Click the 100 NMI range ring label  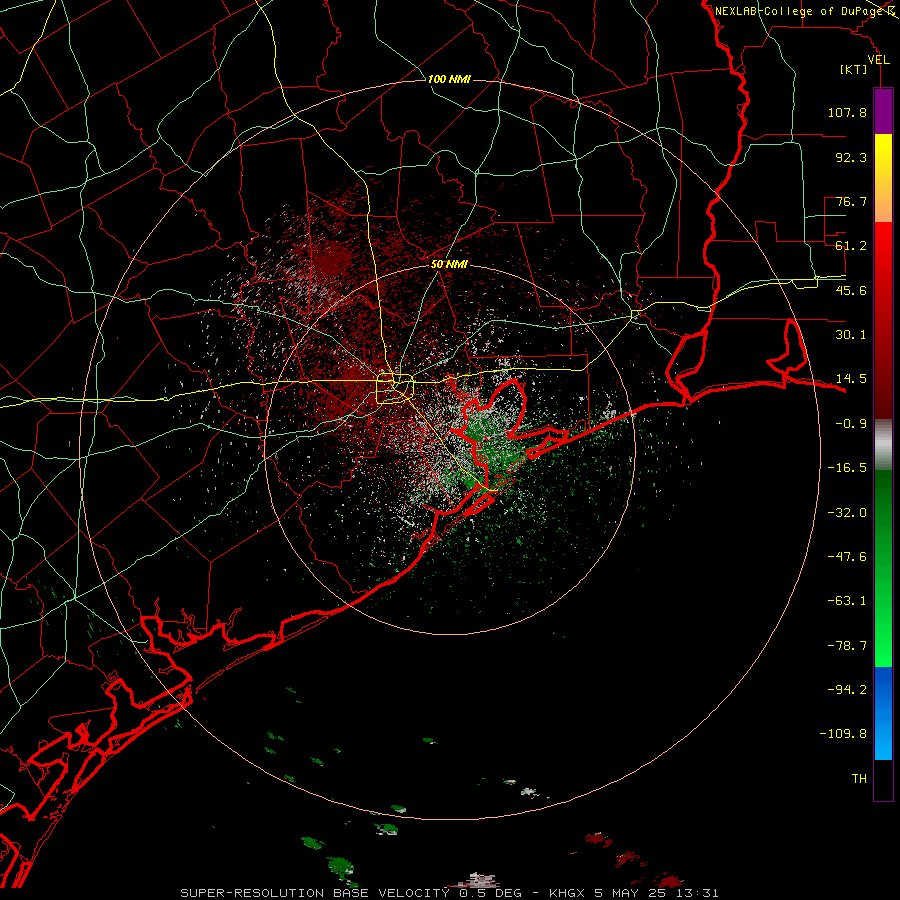(x=449, y=79)
